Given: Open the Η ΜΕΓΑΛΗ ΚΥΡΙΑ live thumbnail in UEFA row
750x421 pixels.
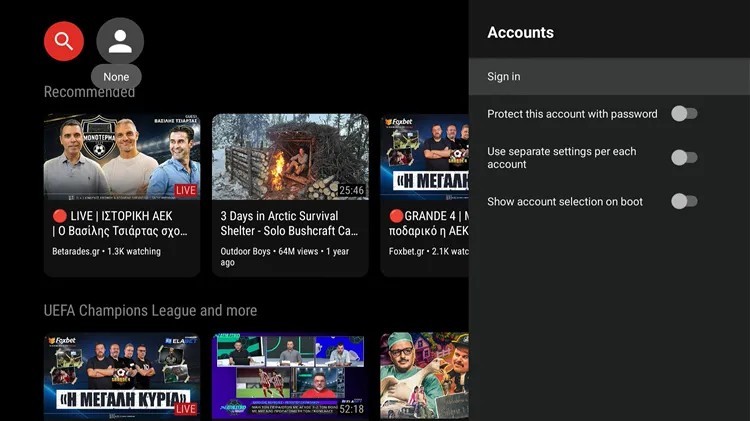Looking at the screenshot, I should point(122,377).
